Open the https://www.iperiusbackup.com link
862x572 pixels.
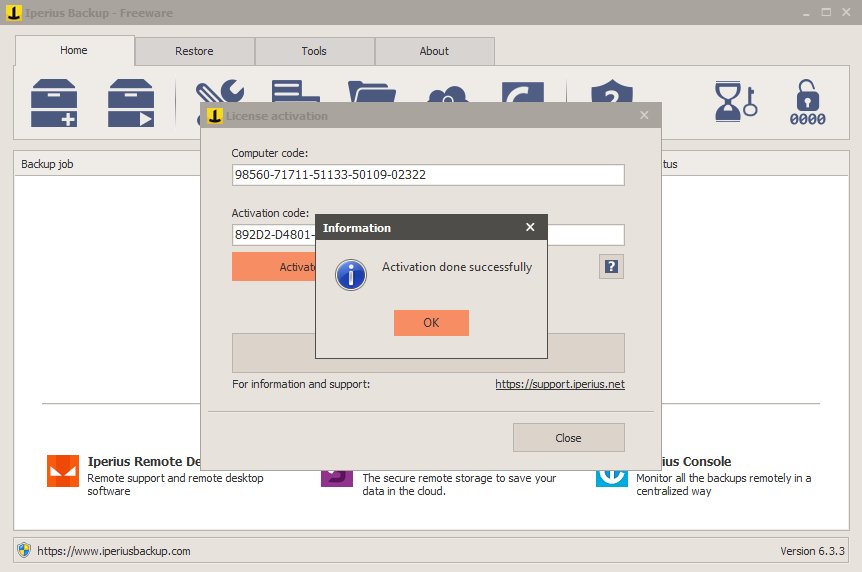(114, 551)
